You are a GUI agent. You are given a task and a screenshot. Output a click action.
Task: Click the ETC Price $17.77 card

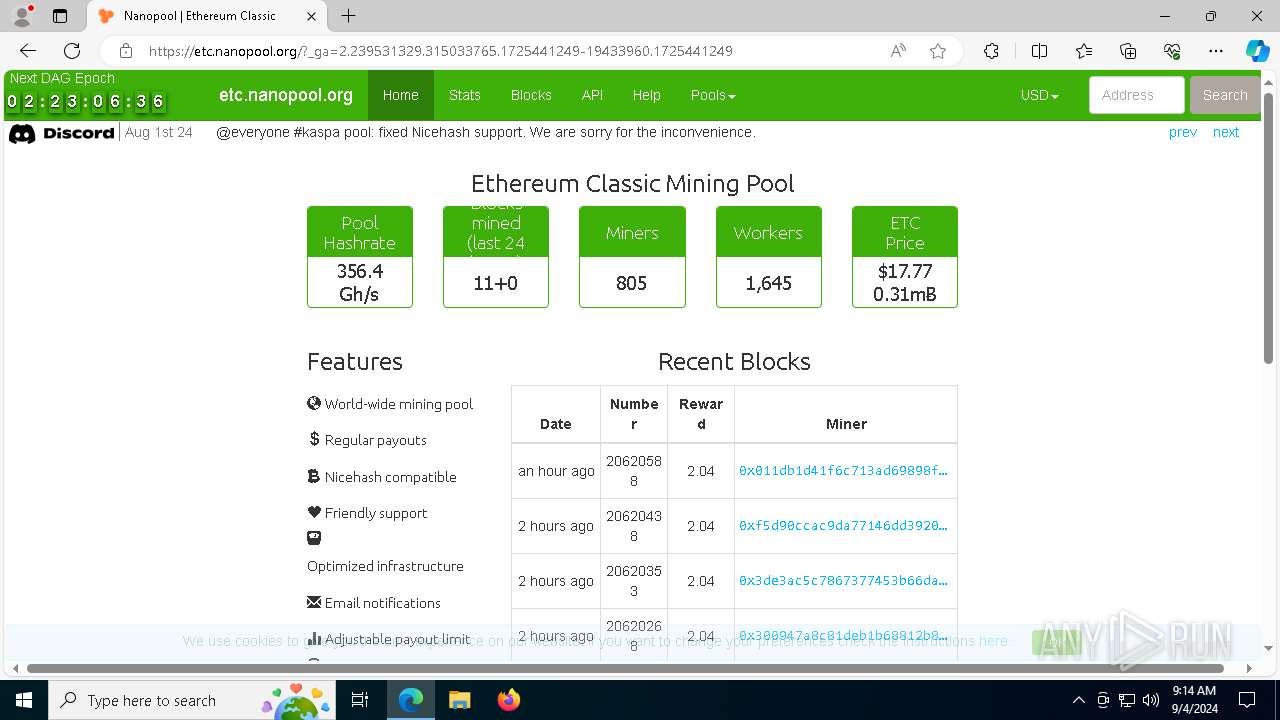click(x=905, y=257)
